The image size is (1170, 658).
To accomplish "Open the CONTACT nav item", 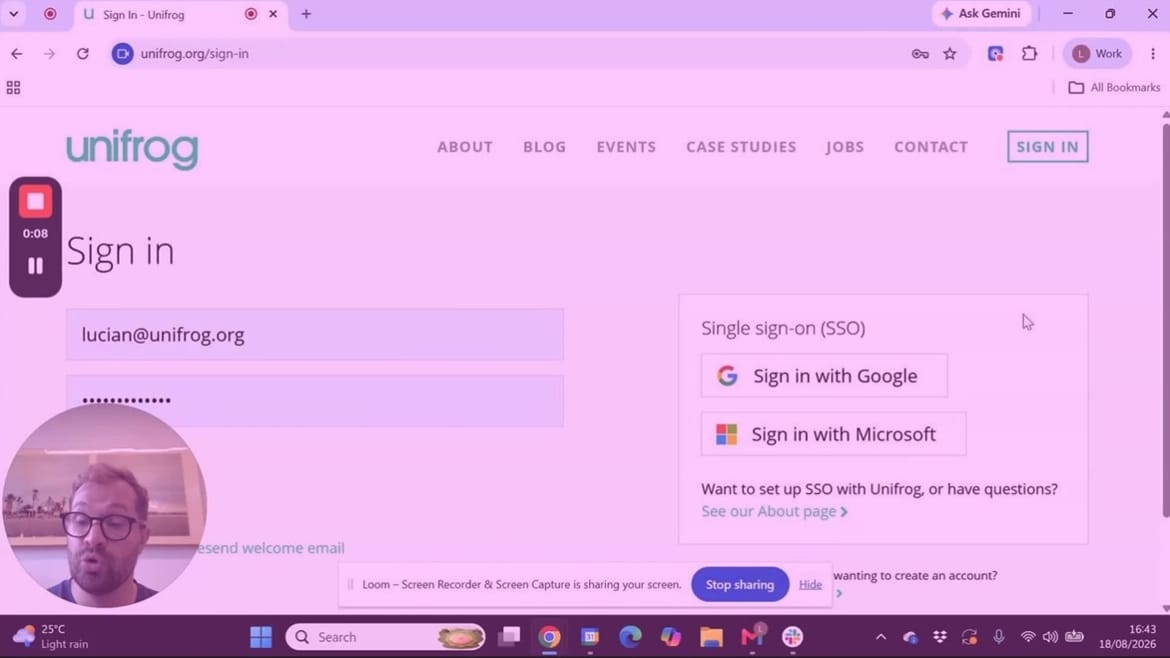I will (930, 147).
